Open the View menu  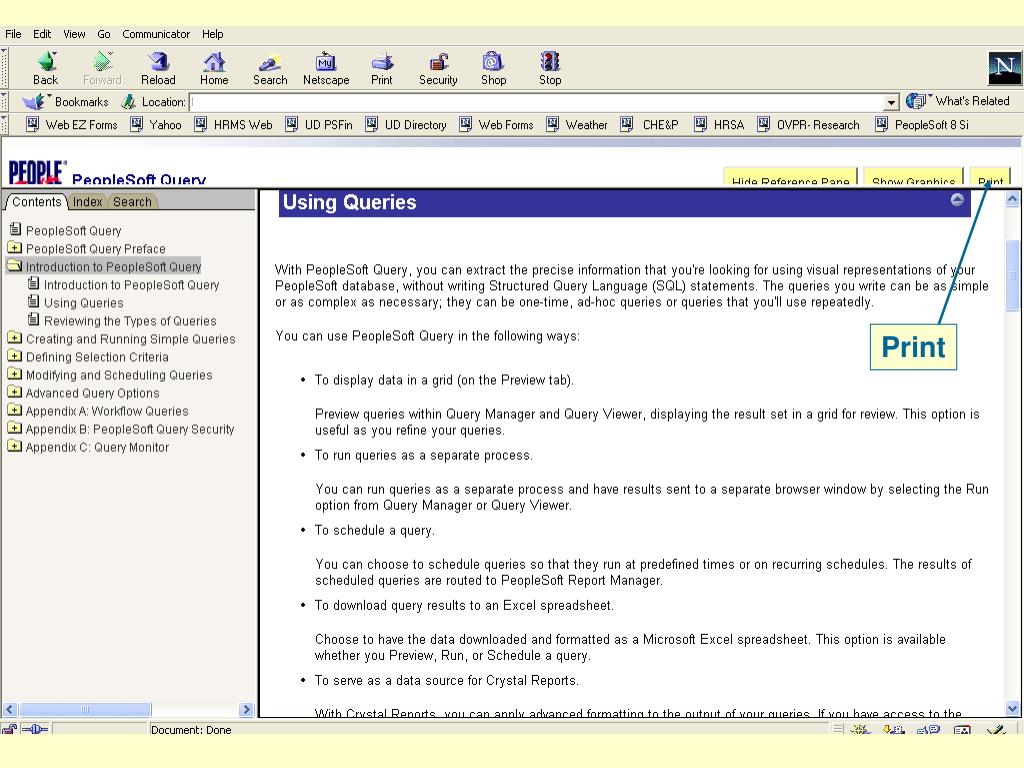coord(74,34)
